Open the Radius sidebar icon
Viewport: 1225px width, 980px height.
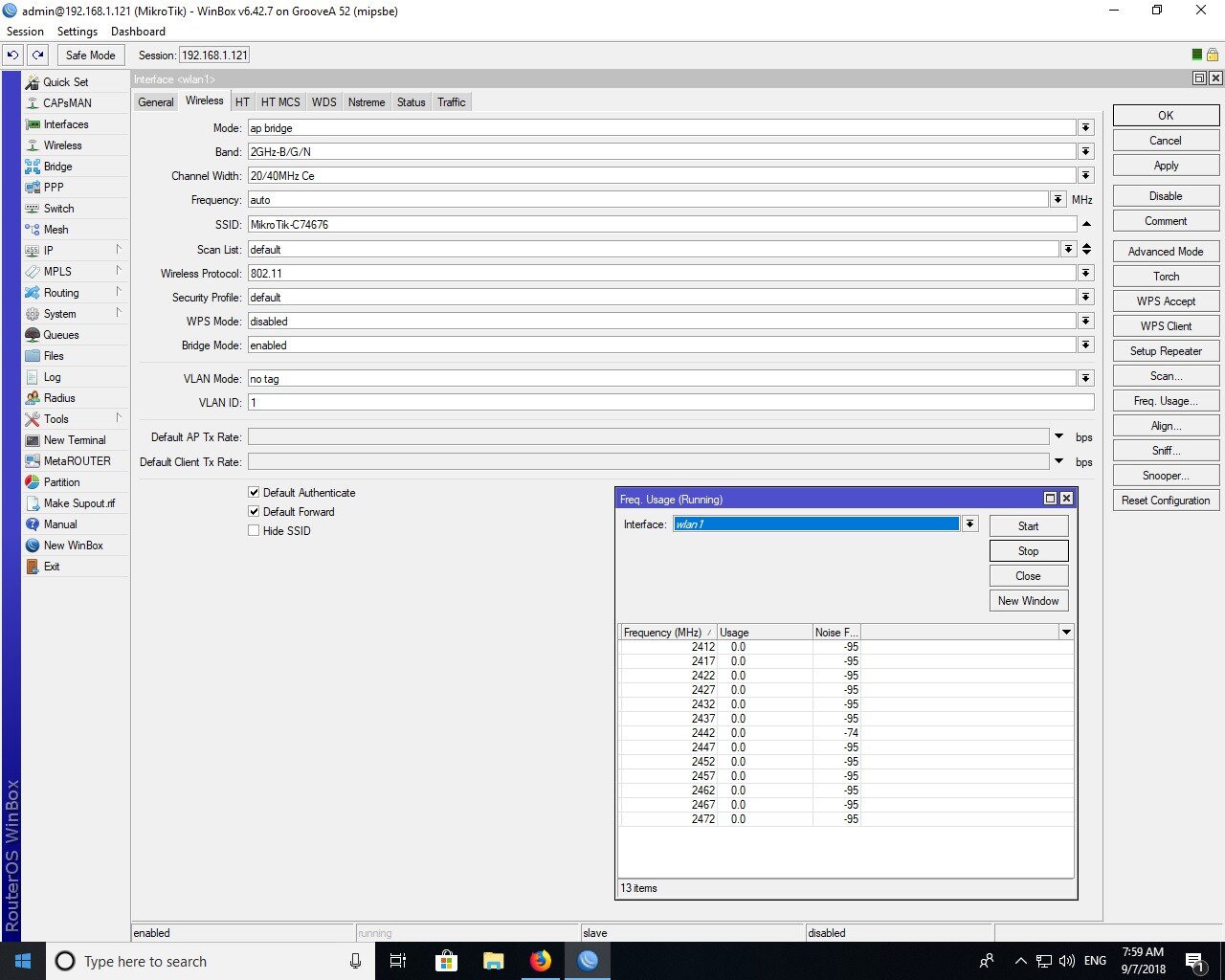tap(33, 398)
